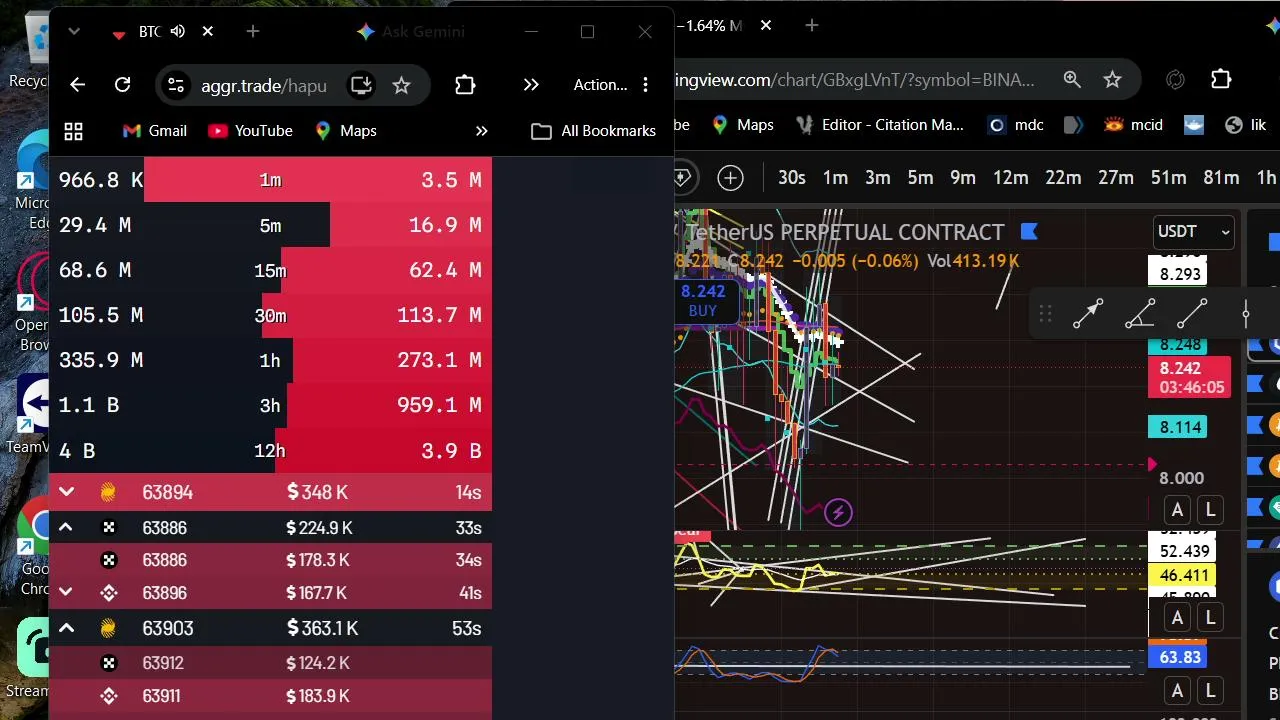The image size is (1280, 720).
Task: Switch to the -1.64% M TradingView tab
Action: 712,26
